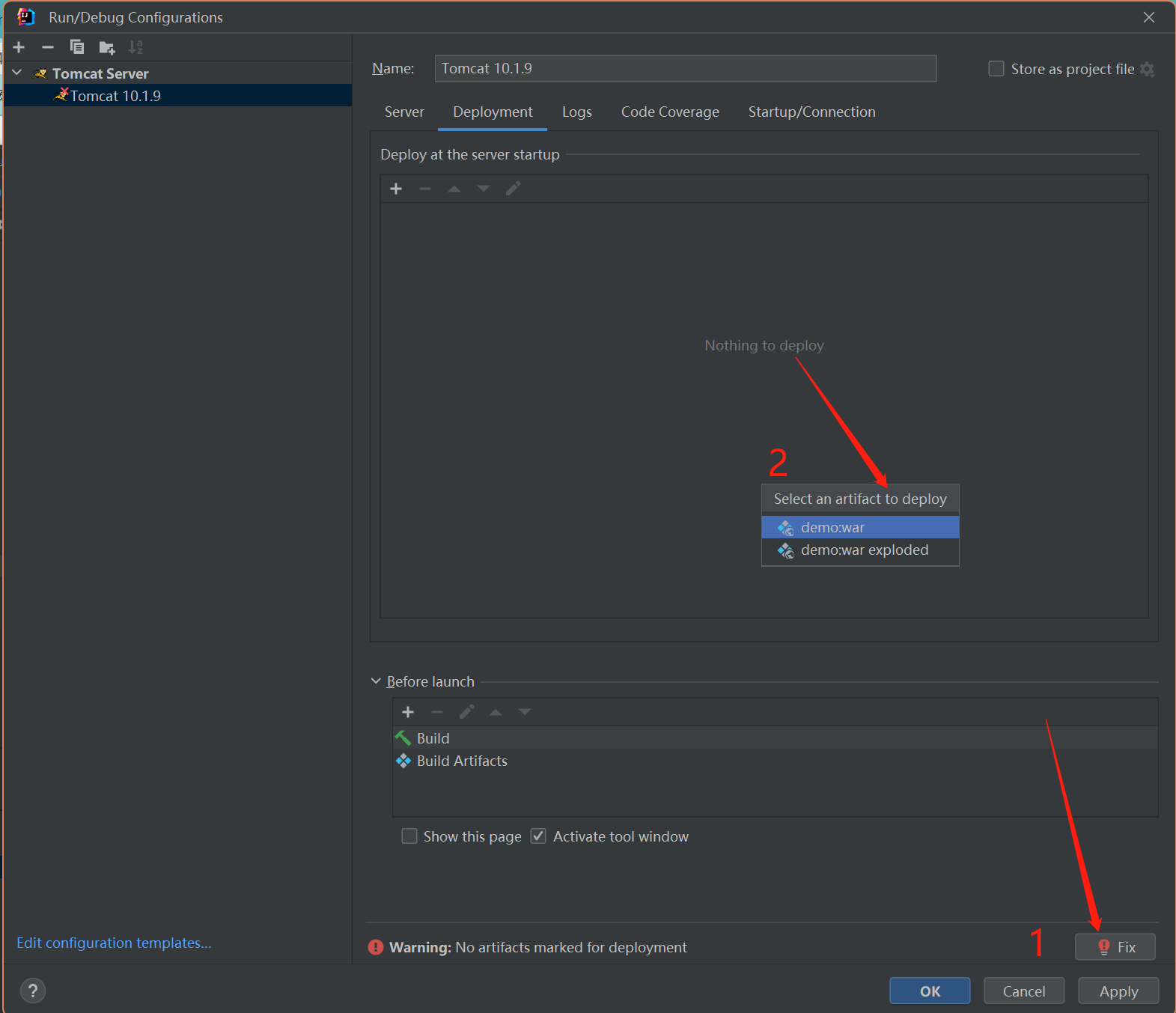Move deployment item up arrow
1176x1013 pixels.
454,189
